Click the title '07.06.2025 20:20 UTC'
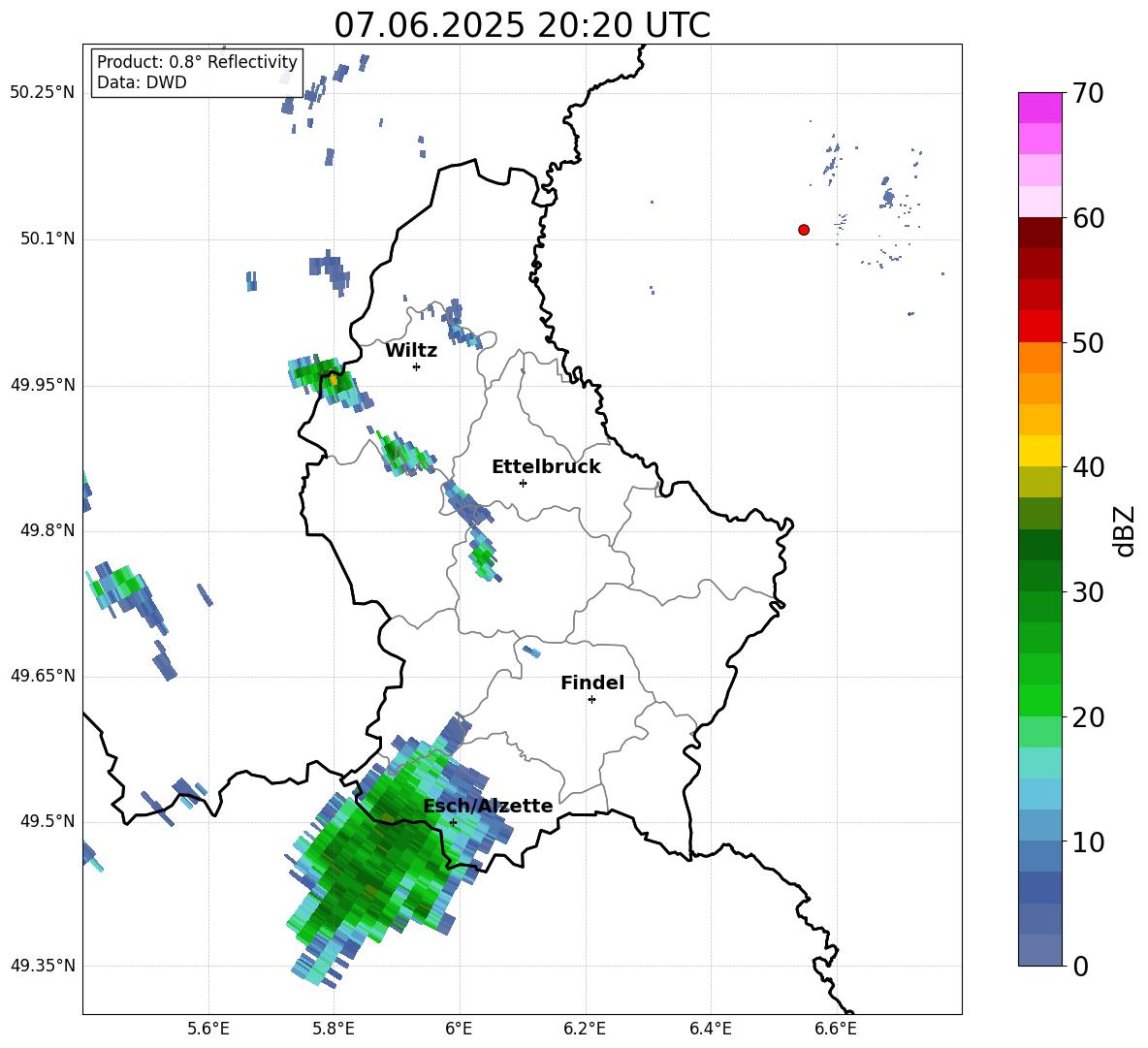The height and width of the screenshot is (1048, 1148). tap(522, 25)
